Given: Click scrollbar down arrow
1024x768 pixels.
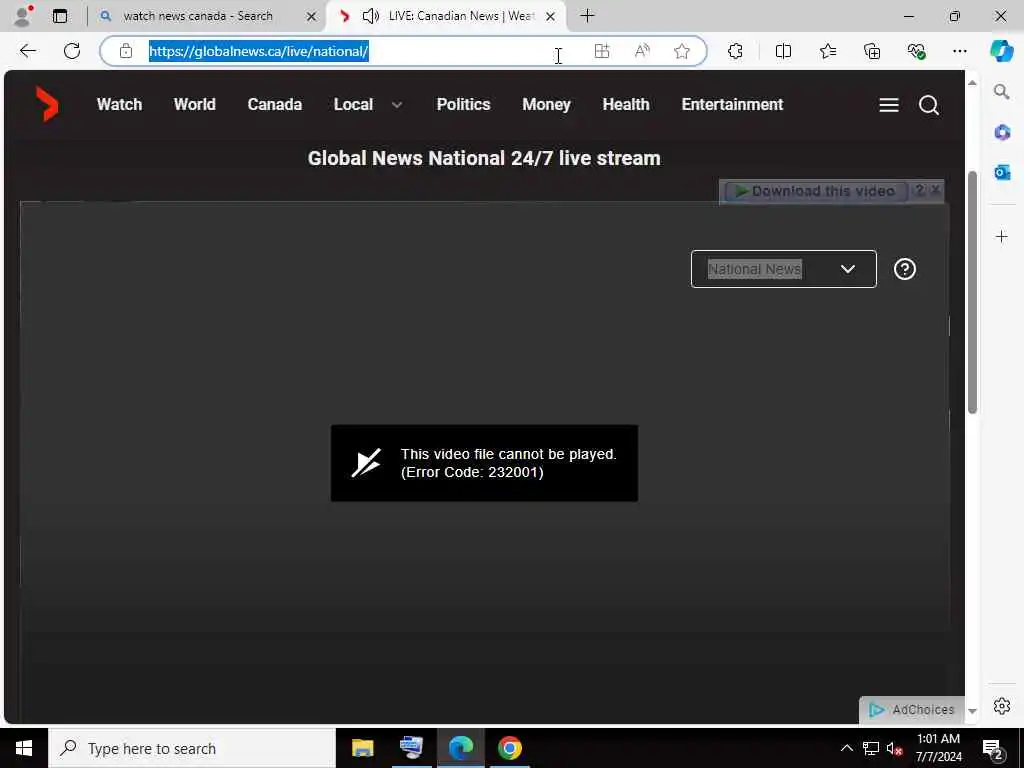Looking at the screenshot, I should coord(972,712).
